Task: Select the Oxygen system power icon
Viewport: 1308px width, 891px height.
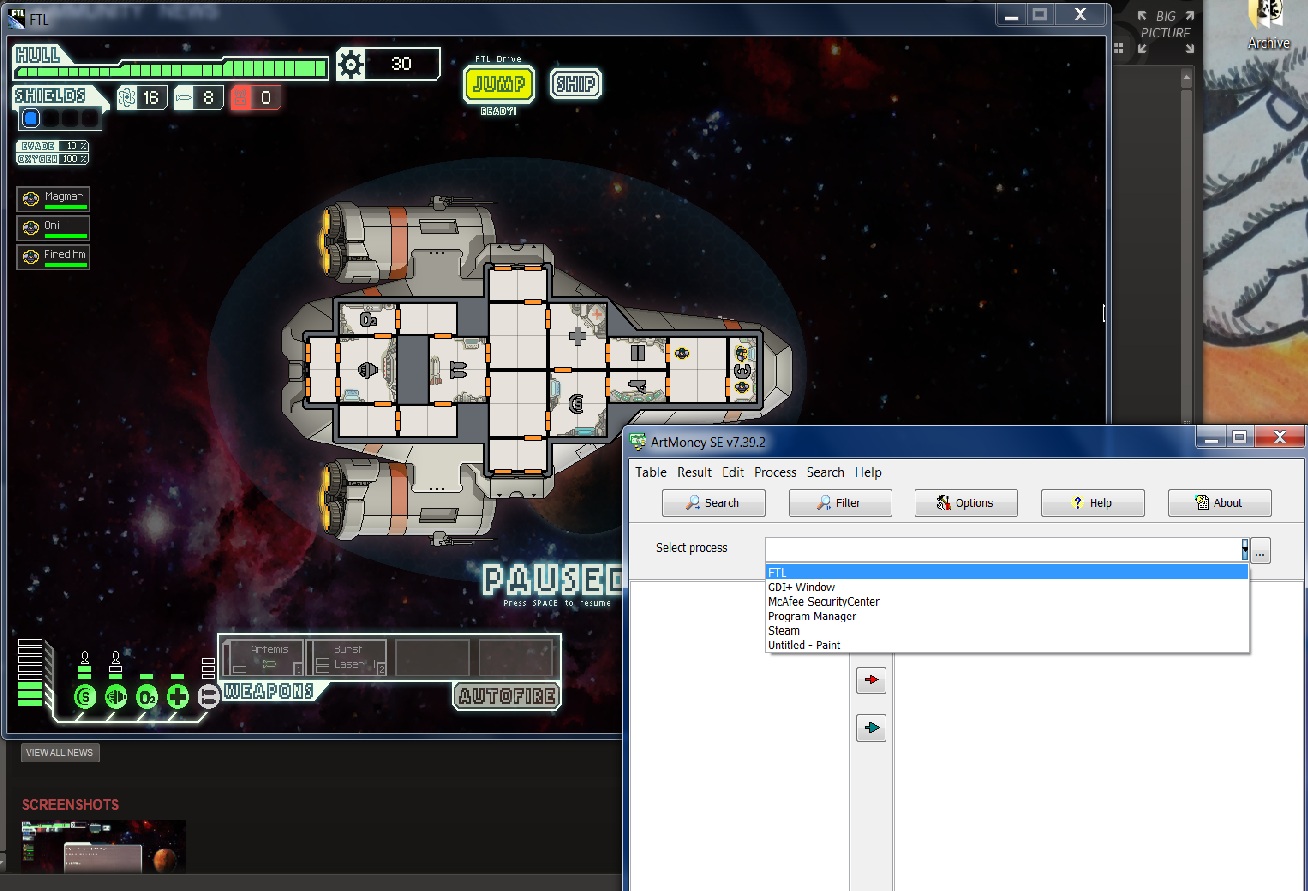Action: pyautogui.click(x=147, y=696)
